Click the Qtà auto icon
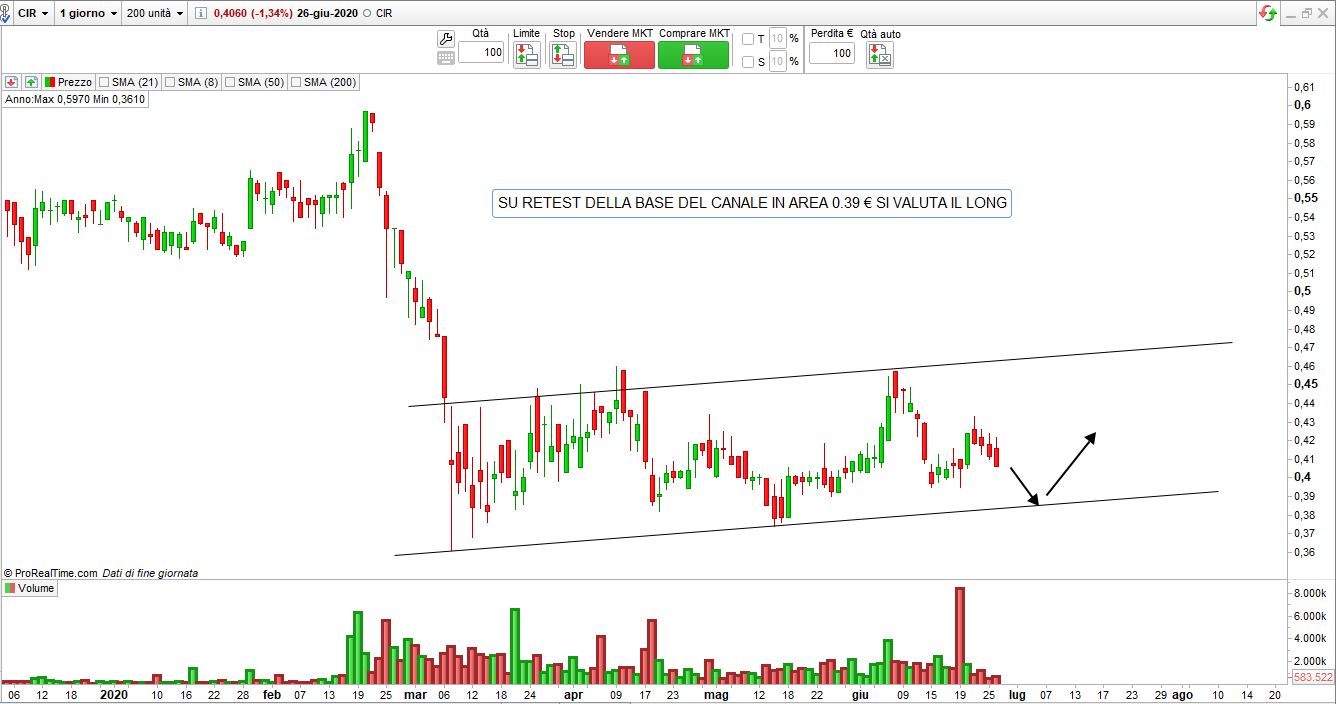 click(x=880, y=55)
